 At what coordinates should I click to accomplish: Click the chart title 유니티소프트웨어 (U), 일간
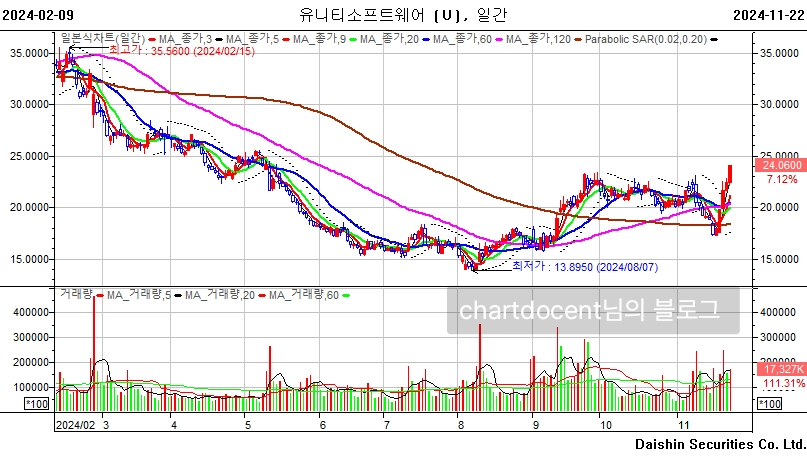pos(403,14)
